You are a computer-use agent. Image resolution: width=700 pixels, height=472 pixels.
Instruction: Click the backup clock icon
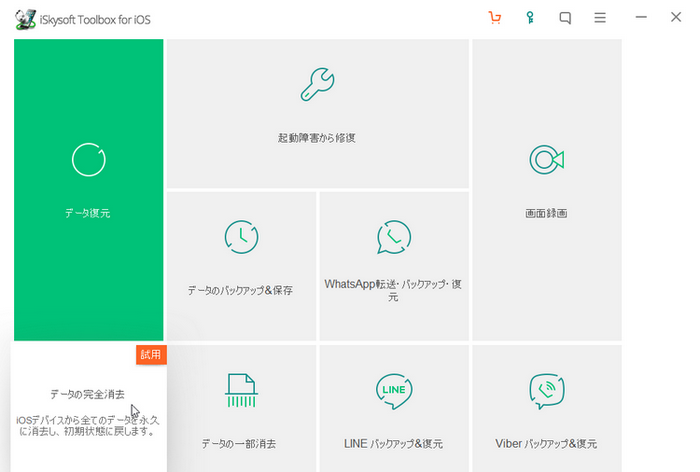click(x=242, y=237)
